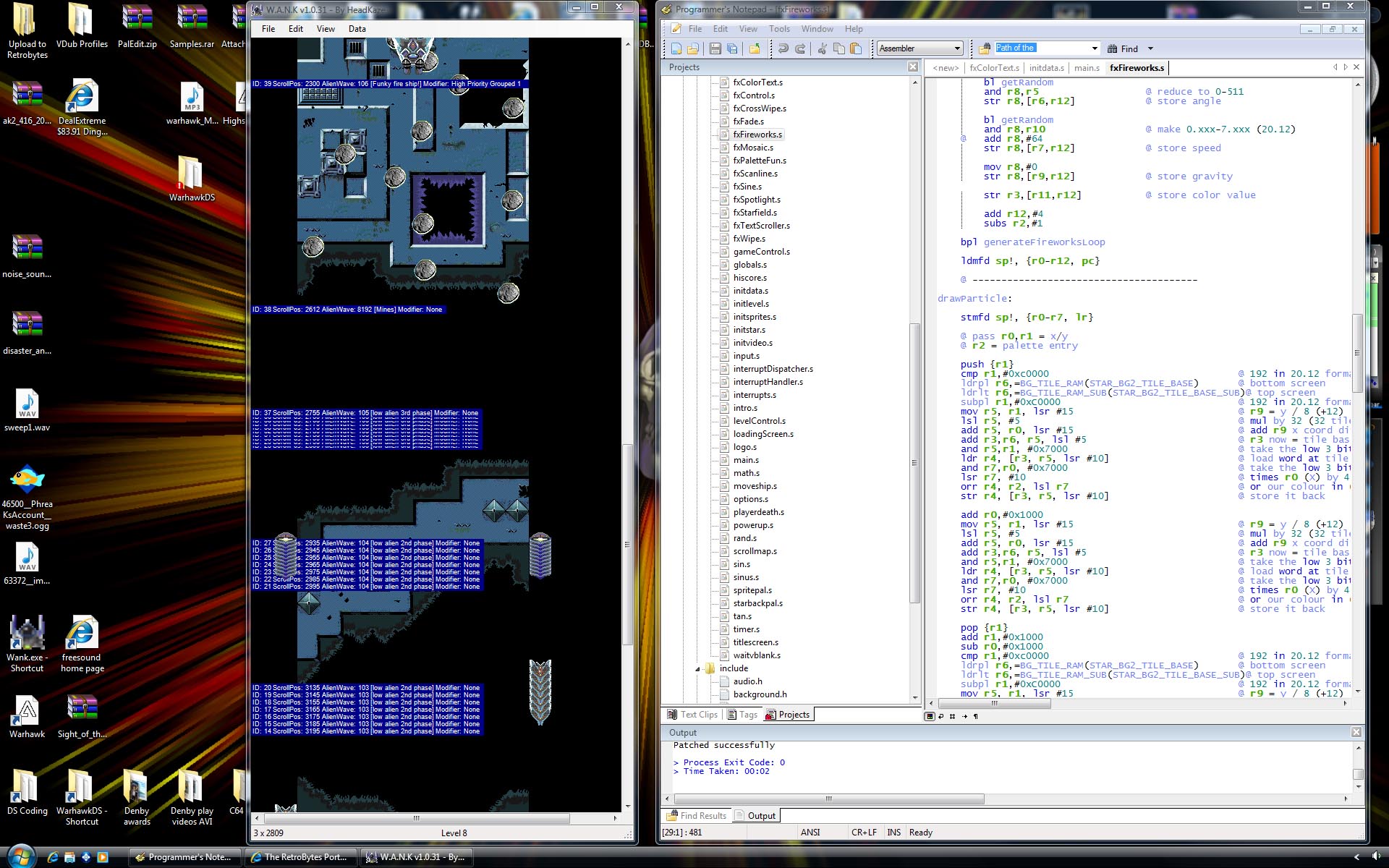Click the Find button with binoculars

[x=1123, y=48]
